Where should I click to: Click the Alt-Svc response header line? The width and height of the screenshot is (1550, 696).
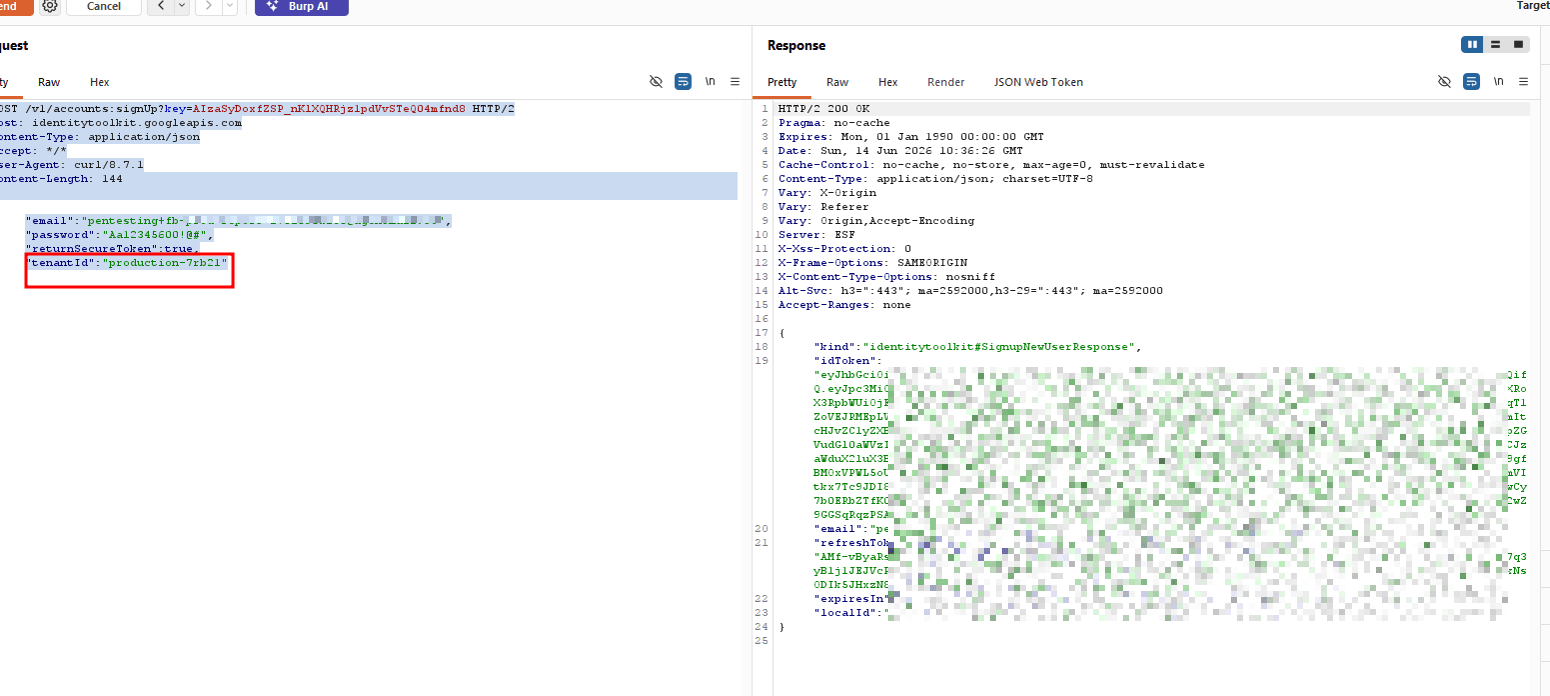pos(970,290)
